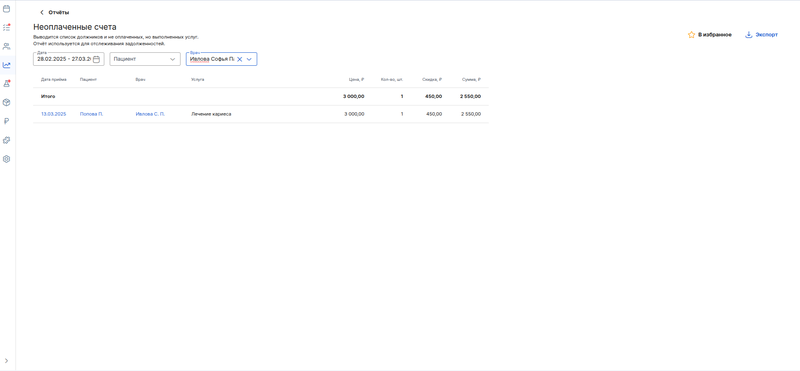The image size is (800, 371).
Task: Click the Экспорт button
Action: pos(761,35)
